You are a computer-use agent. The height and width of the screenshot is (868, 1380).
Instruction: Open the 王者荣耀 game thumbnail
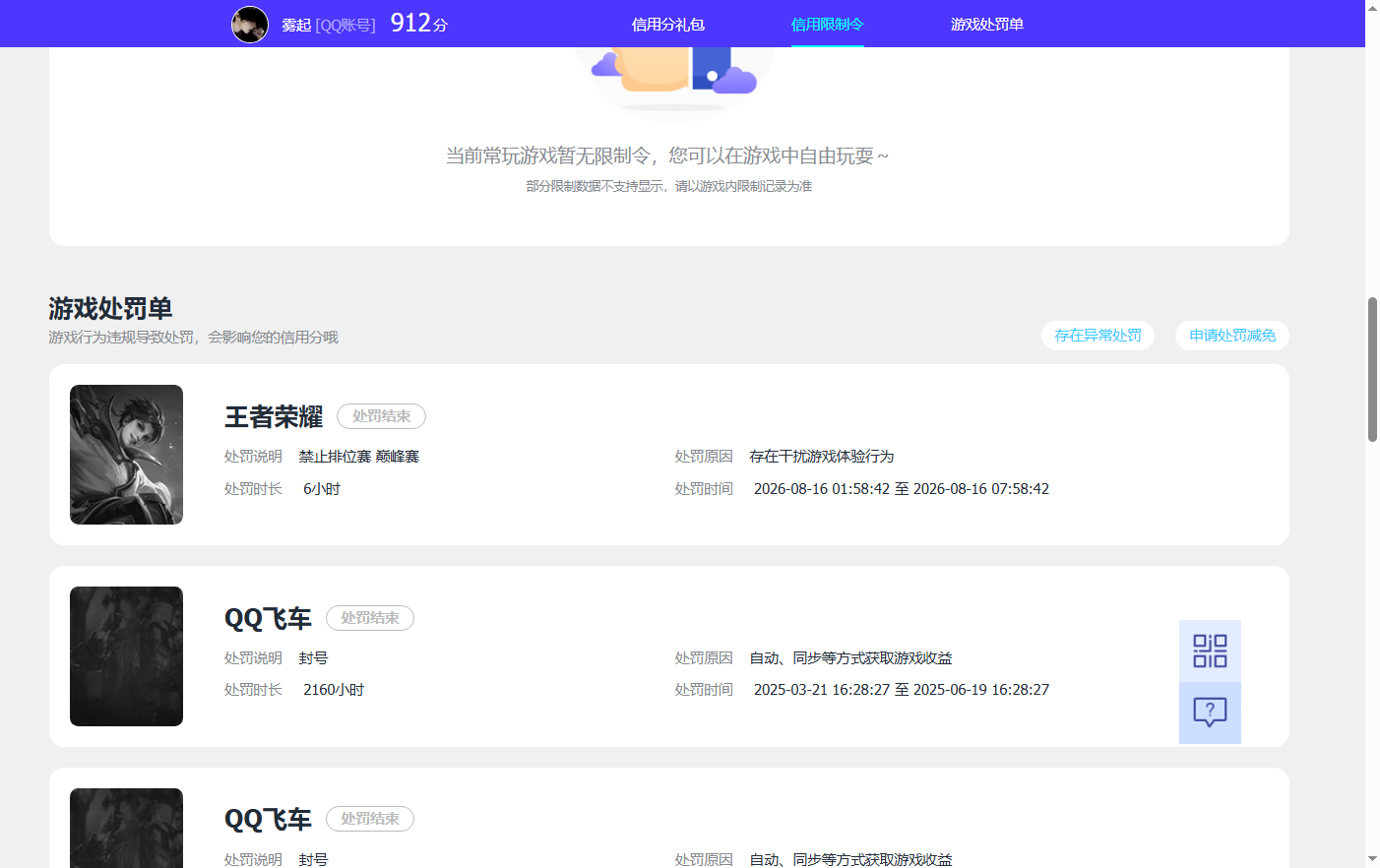click(126, 455)
